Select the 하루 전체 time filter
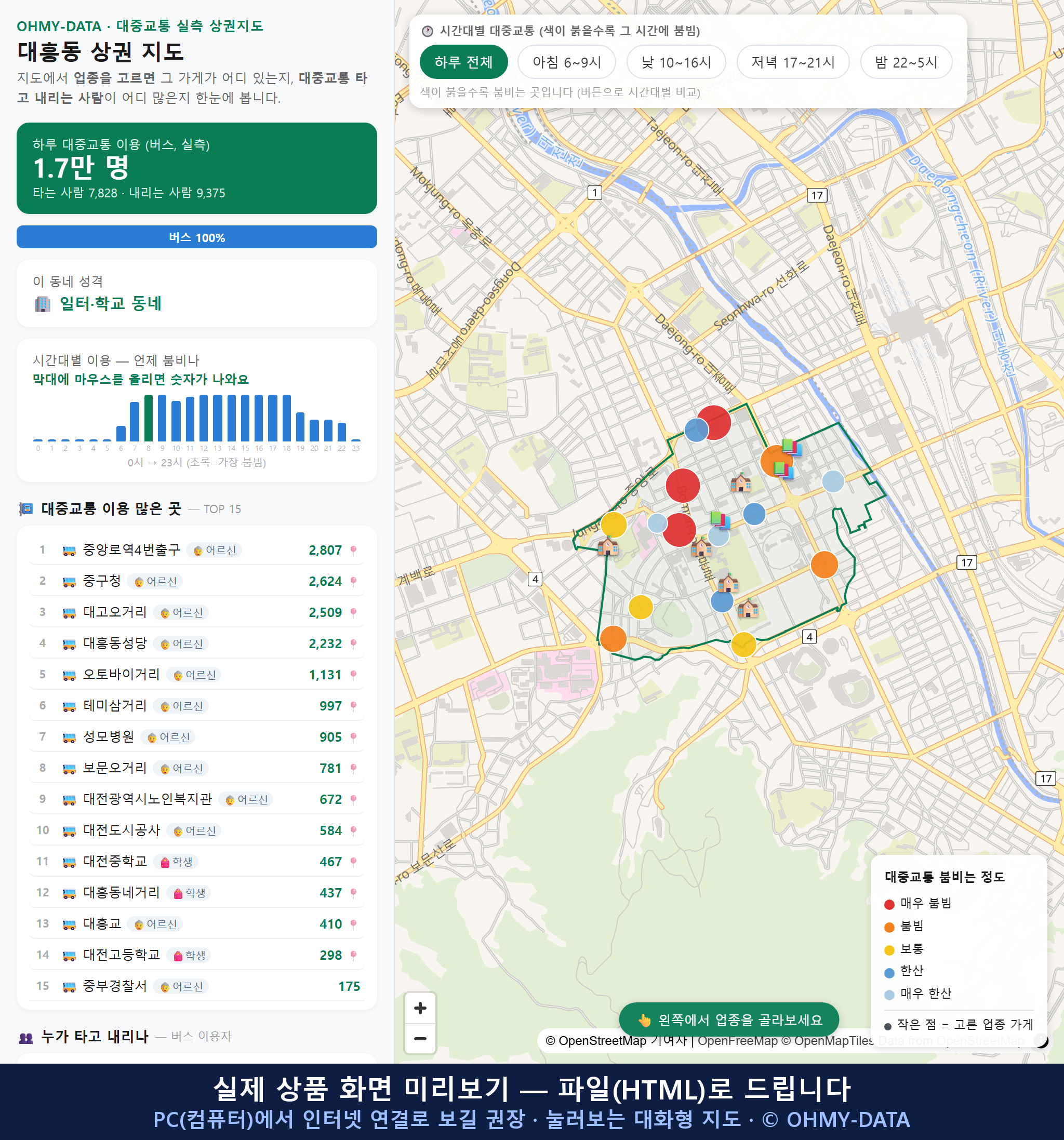1064x1140 pixels. click(x=463, y=62)
